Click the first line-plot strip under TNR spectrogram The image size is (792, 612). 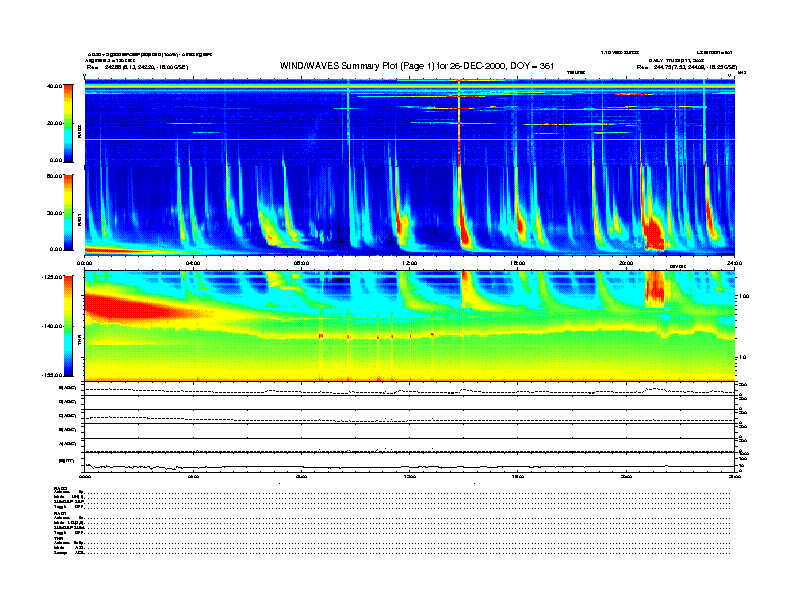point(409,388)
